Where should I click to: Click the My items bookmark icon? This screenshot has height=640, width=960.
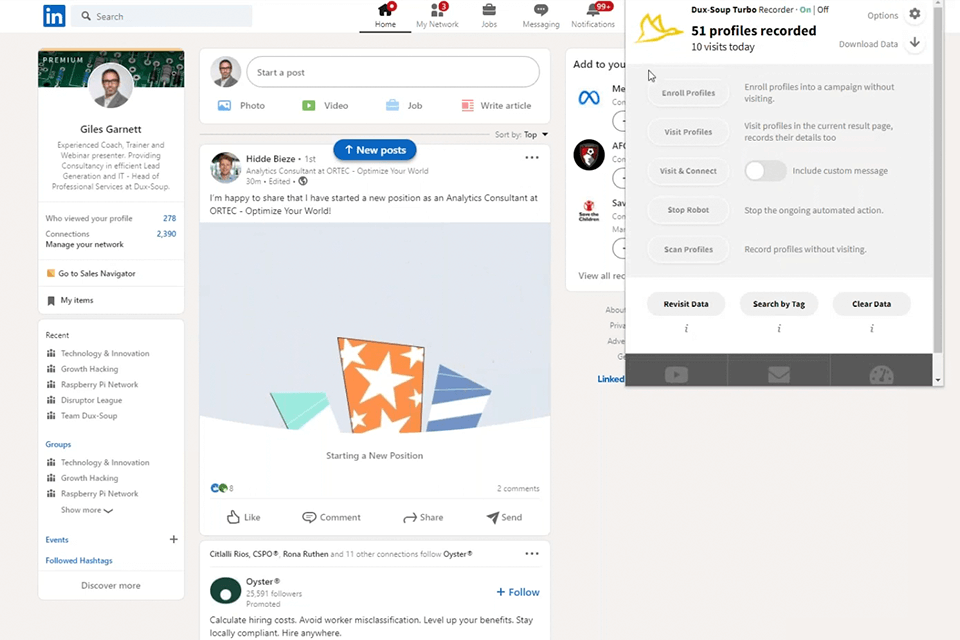[x=51, y=300]
